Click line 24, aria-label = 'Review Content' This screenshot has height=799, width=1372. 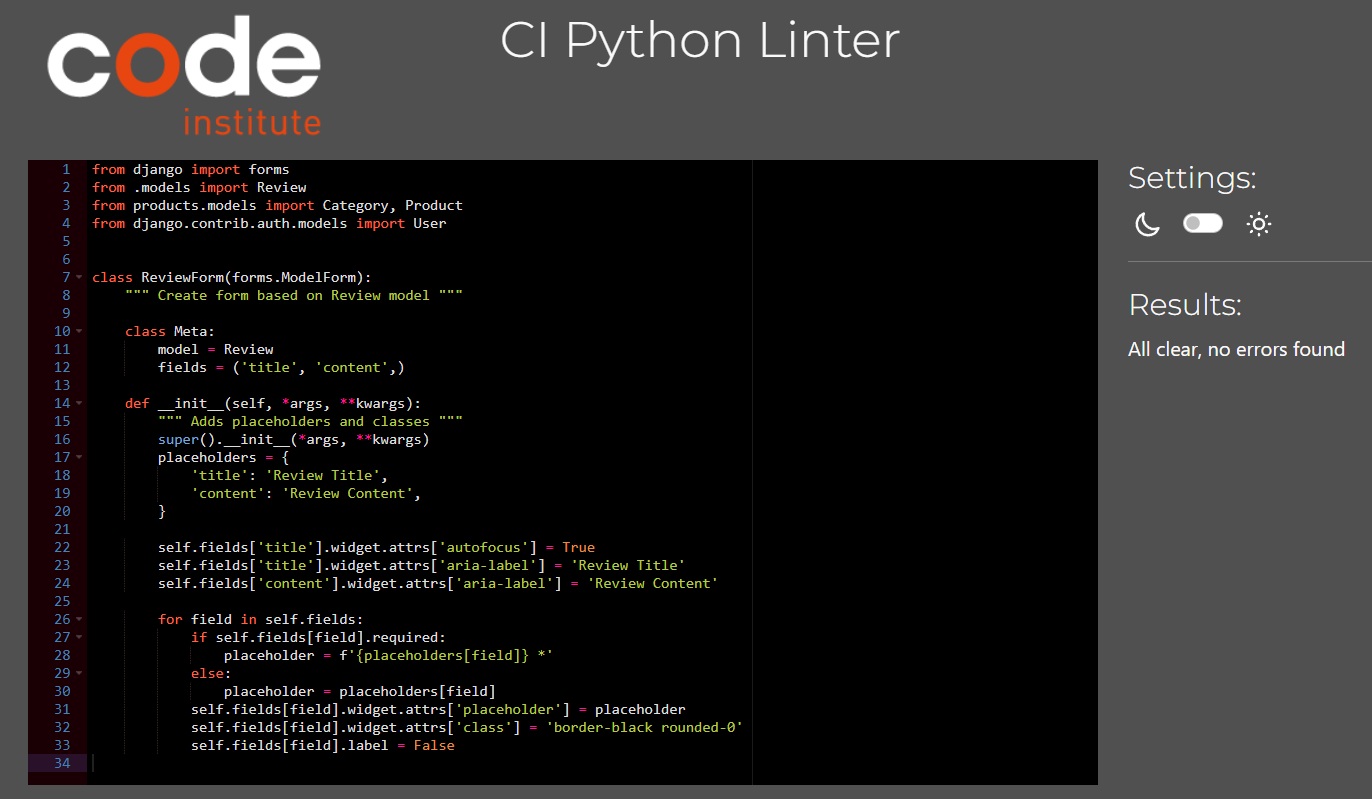(x=438, y=583)
